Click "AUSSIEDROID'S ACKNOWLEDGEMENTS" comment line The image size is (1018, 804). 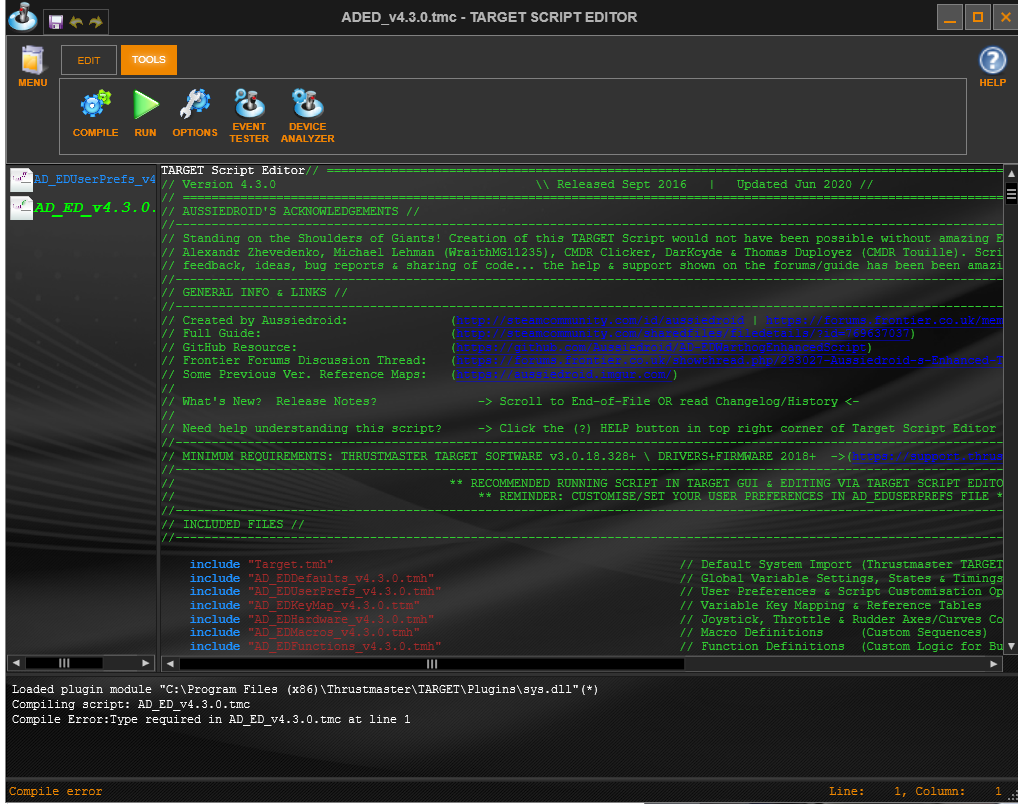pos(291,211)
